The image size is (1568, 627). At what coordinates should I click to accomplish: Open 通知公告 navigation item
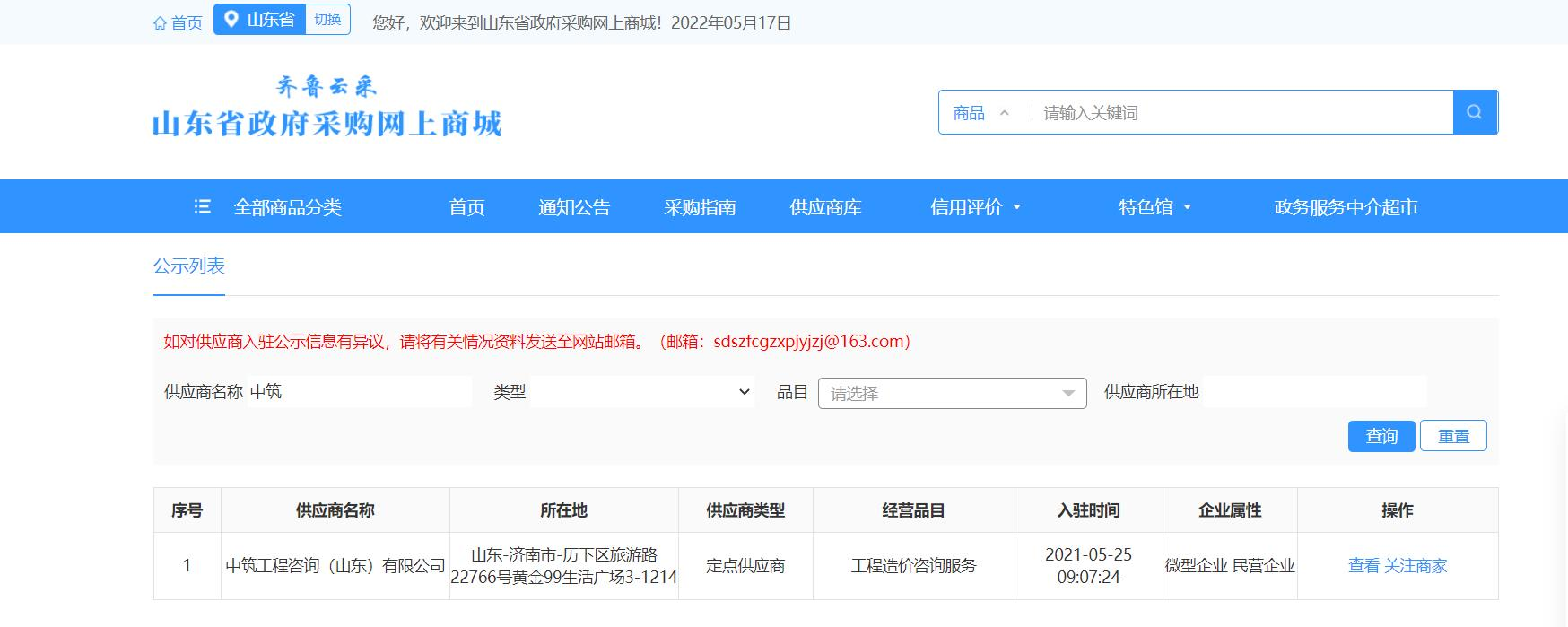pos(574,207)
